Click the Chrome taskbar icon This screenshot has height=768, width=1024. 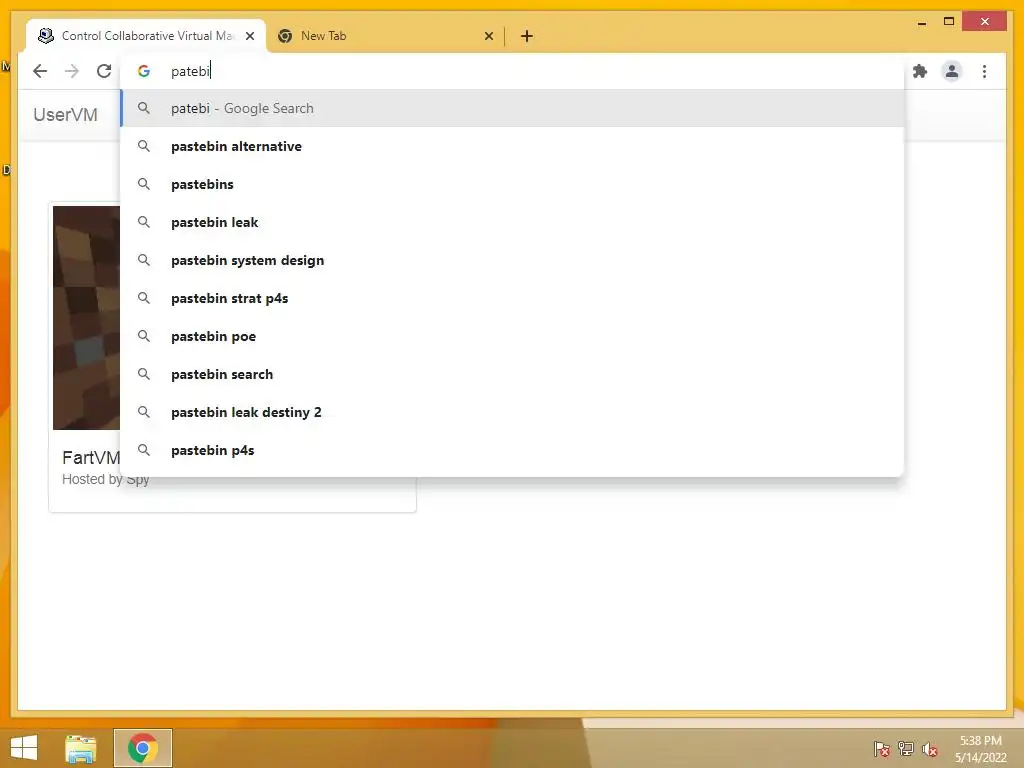click(143, 748)
